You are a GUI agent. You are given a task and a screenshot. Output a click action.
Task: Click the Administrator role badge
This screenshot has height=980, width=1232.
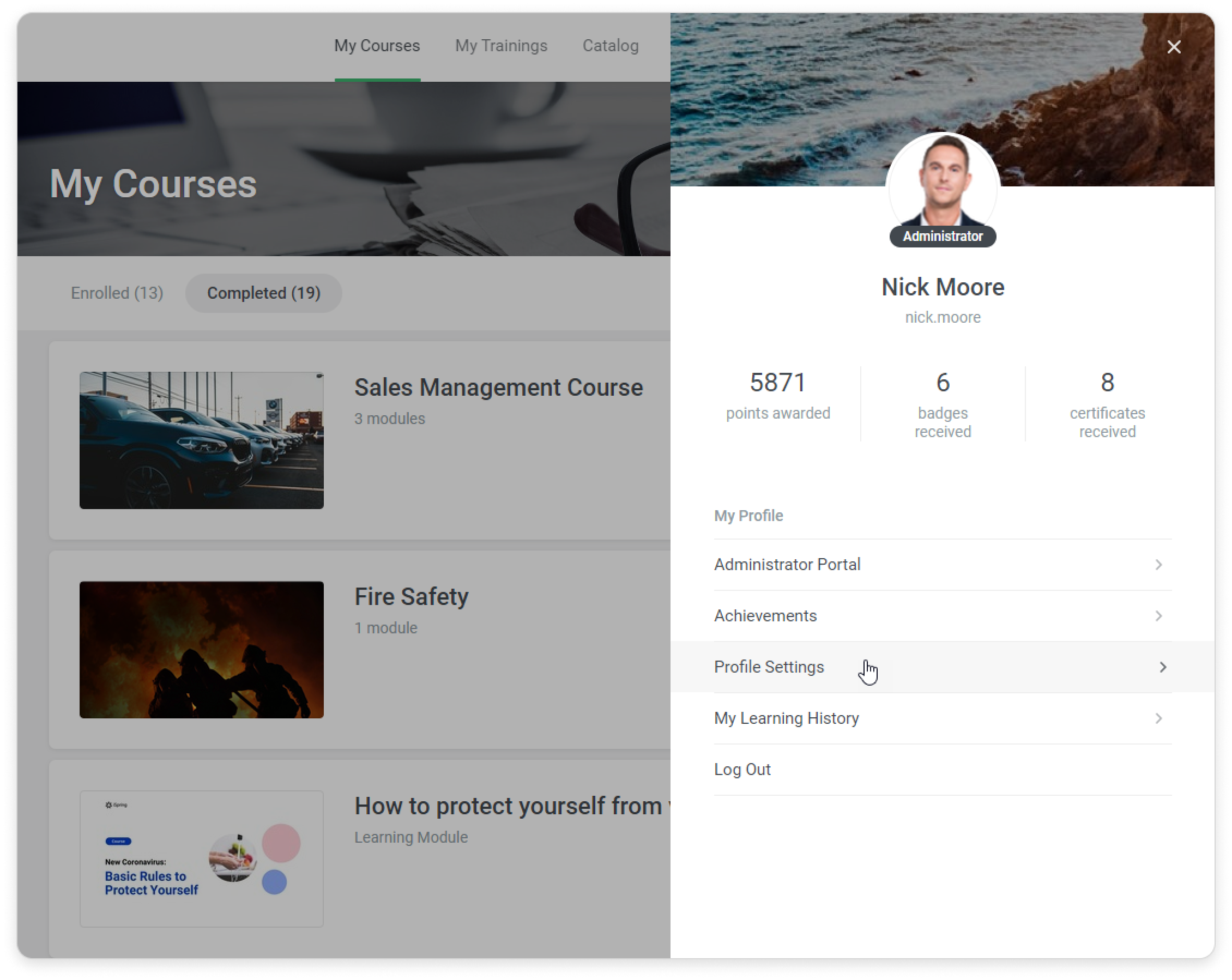(943, 237)
